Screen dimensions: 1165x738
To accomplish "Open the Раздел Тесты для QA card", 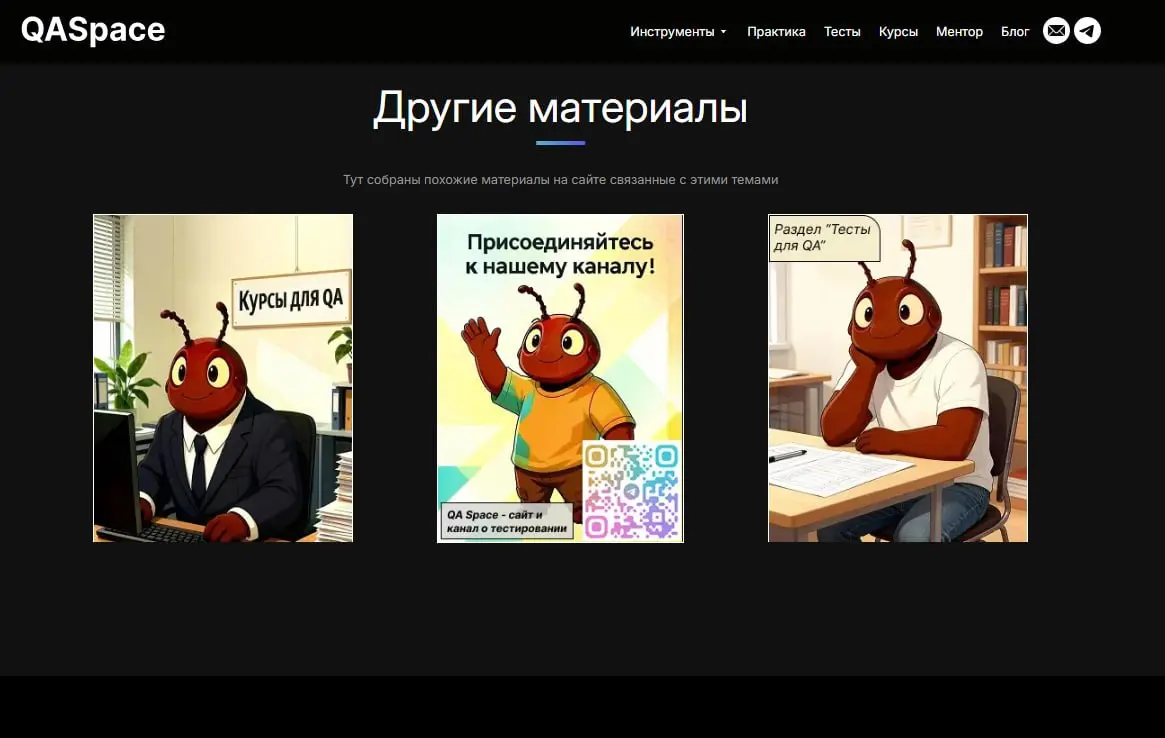I will [898, 378].
